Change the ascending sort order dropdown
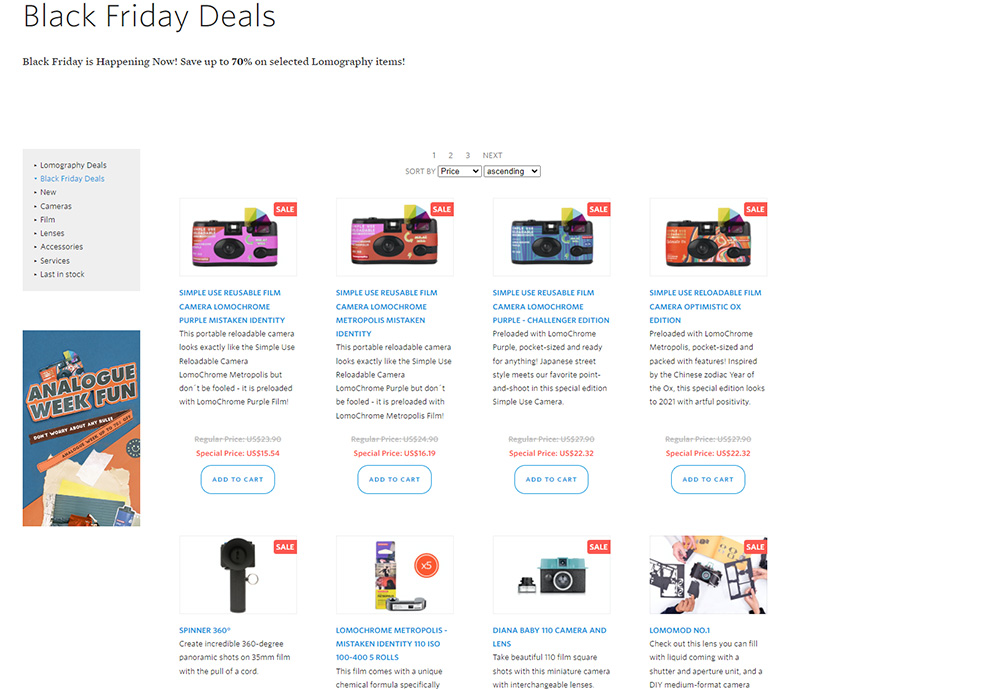Screen dimensions: 1000x690 click(511, 172)
